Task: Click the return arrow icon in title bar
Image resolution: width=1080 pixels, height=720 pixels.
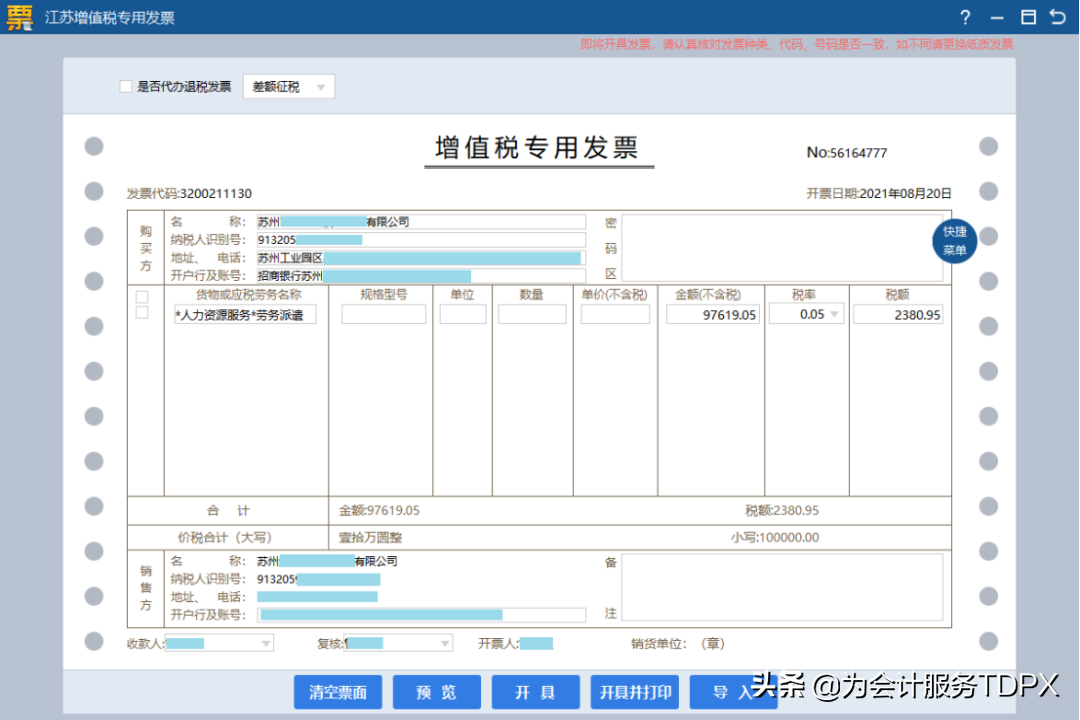Action: (1057, 18)
